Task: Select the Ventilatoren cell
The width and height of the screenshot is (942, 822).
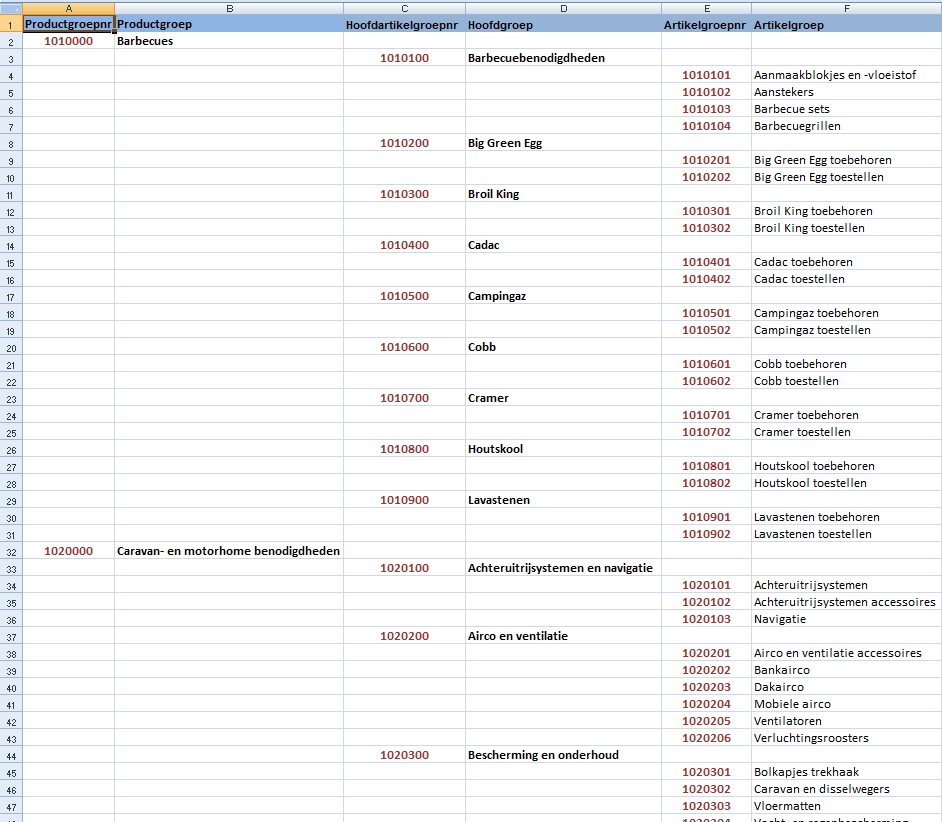Action: click(x=846, y=721)
